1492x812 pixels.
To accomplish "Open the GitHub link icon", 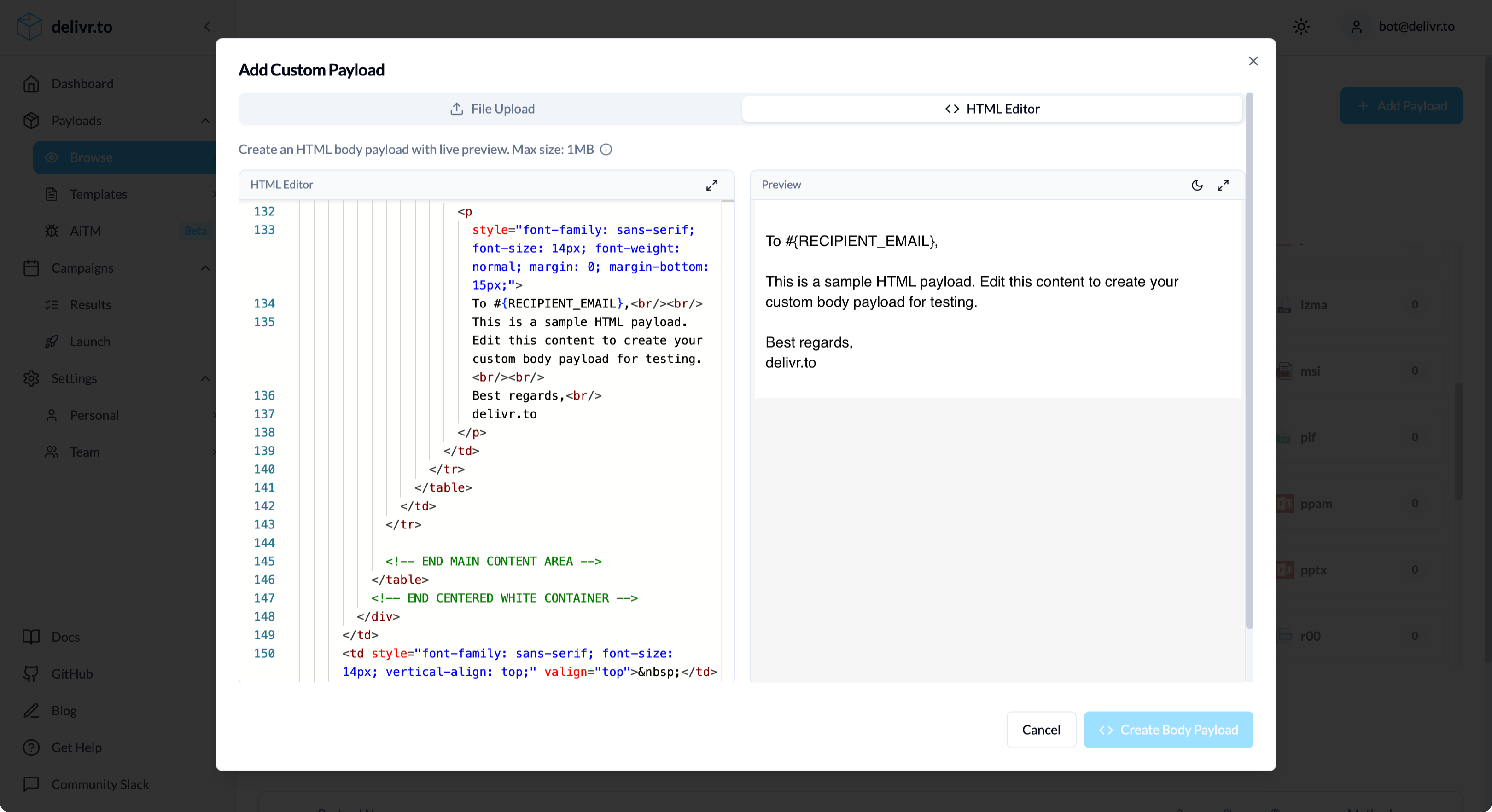I will click(31, 673).
